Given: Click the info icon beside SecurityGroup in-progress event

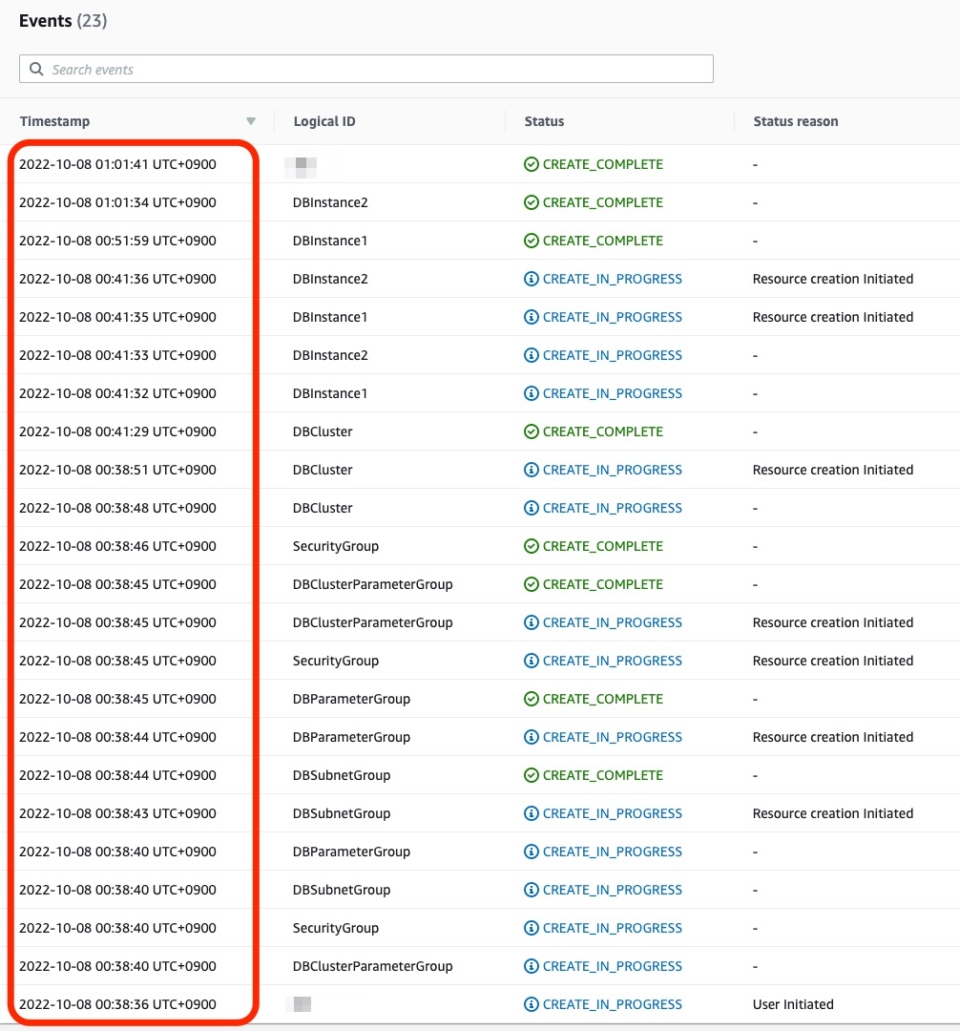Looking at the screenshot, I should point(530,660).
